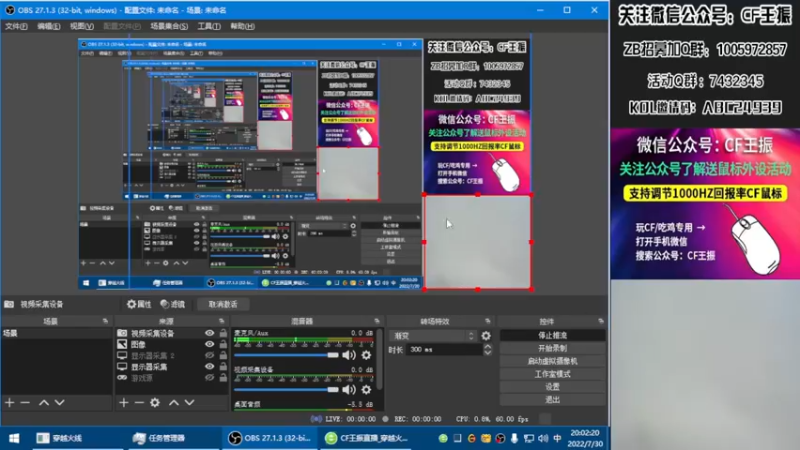Screen dimensions: 800x450
Task: Open the 编辑 menu
Action: 48,26
